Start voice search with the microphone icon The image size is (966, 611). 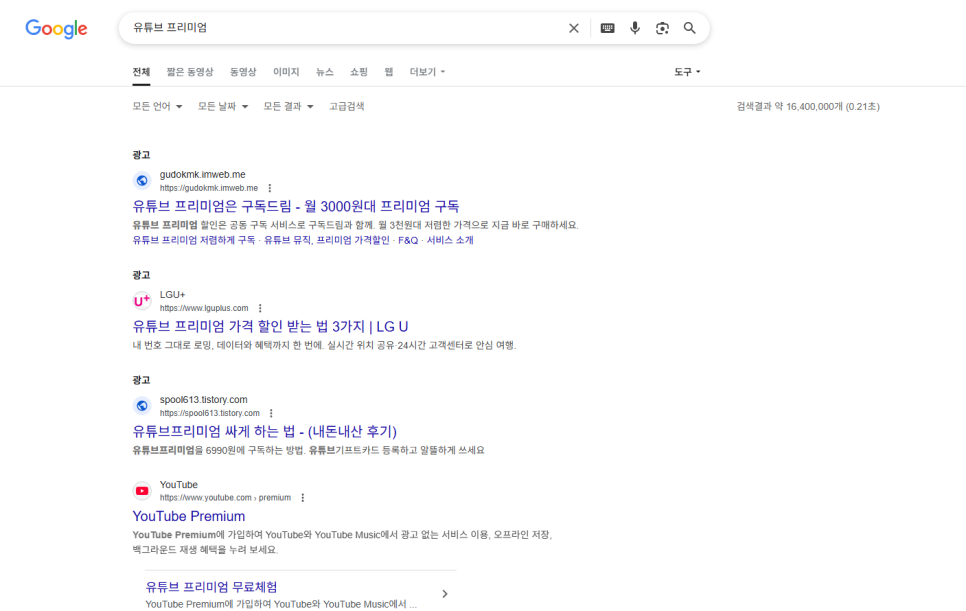click(635, 28)
